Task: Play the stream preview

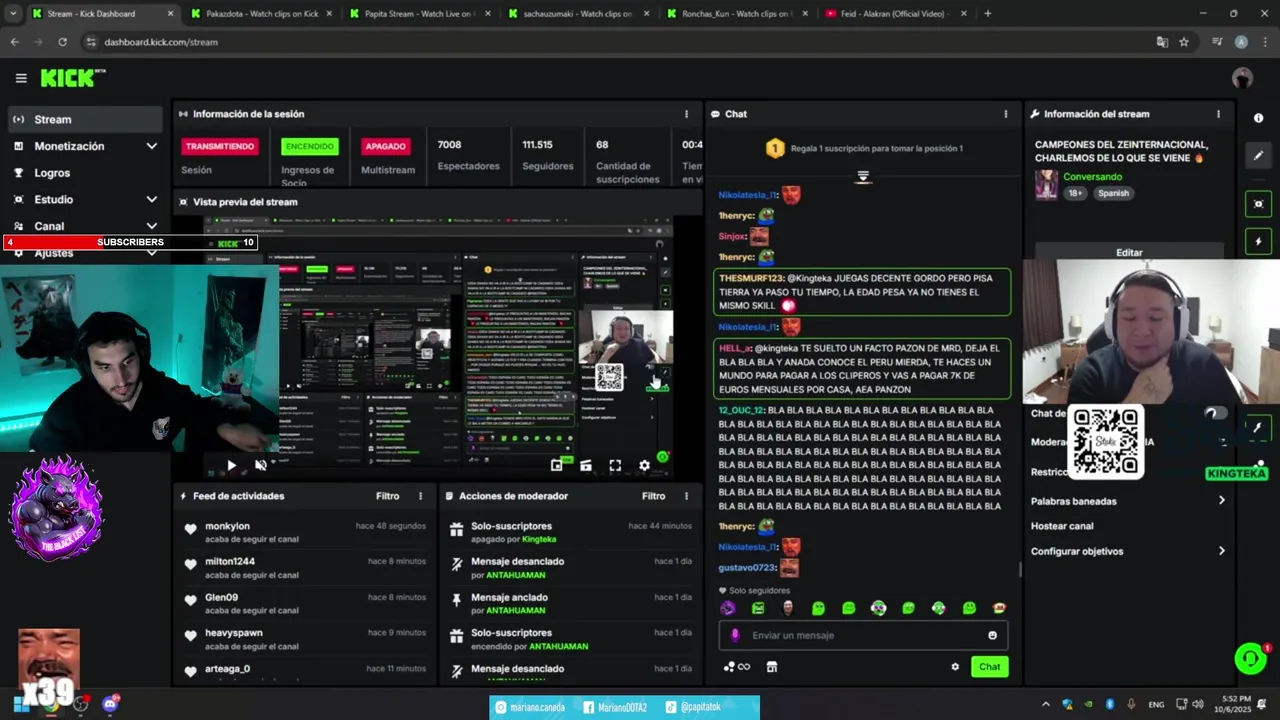Action: (231, 465)
